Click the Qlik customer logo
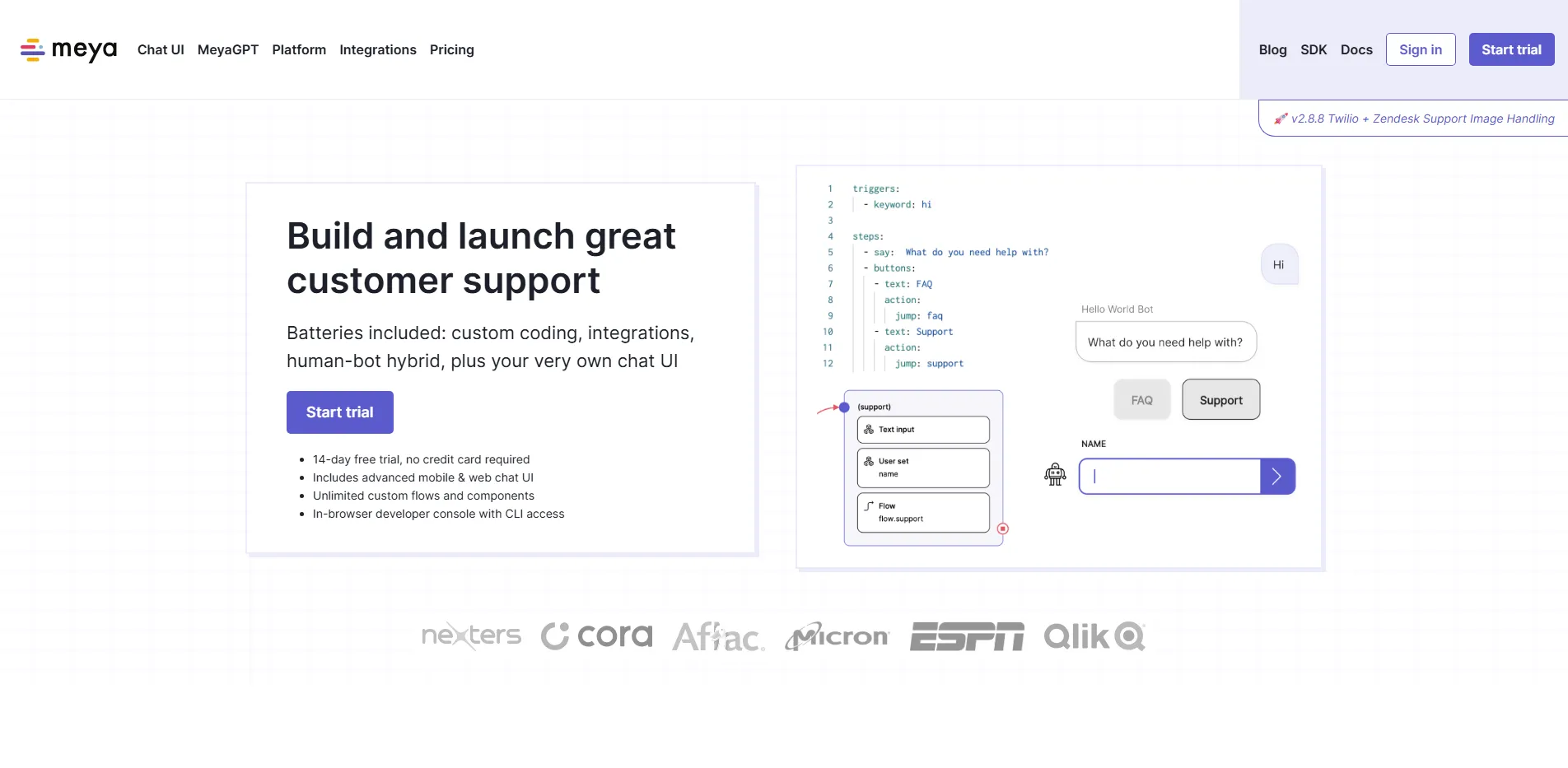This screenshot has height=768, width=1568. (1094, 635)
